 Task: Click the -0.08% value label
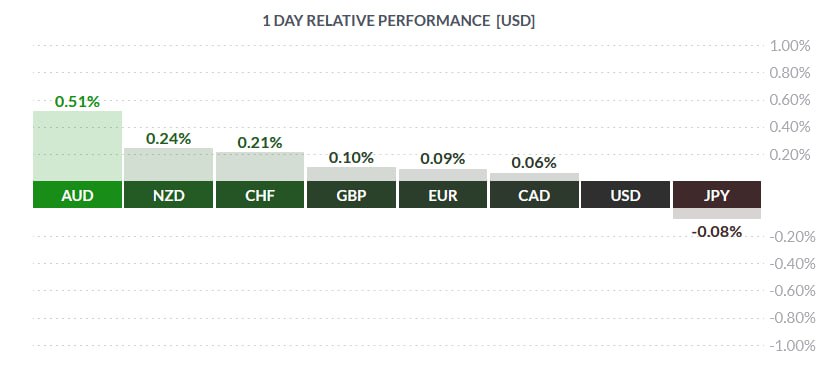[x=717, y=231]
